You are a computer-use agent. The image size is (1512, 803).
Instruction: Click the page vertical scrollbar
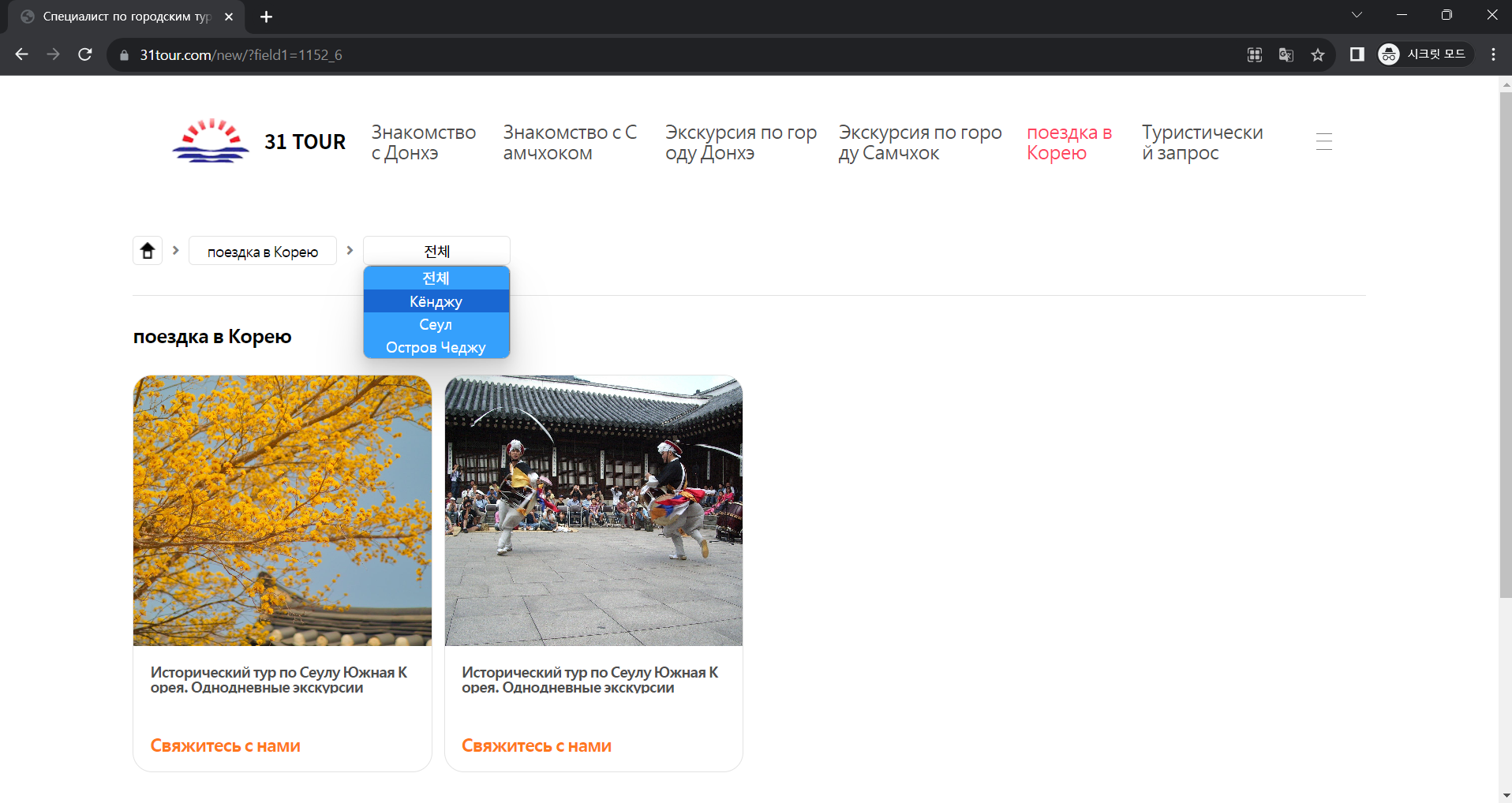coord(1505,345)
